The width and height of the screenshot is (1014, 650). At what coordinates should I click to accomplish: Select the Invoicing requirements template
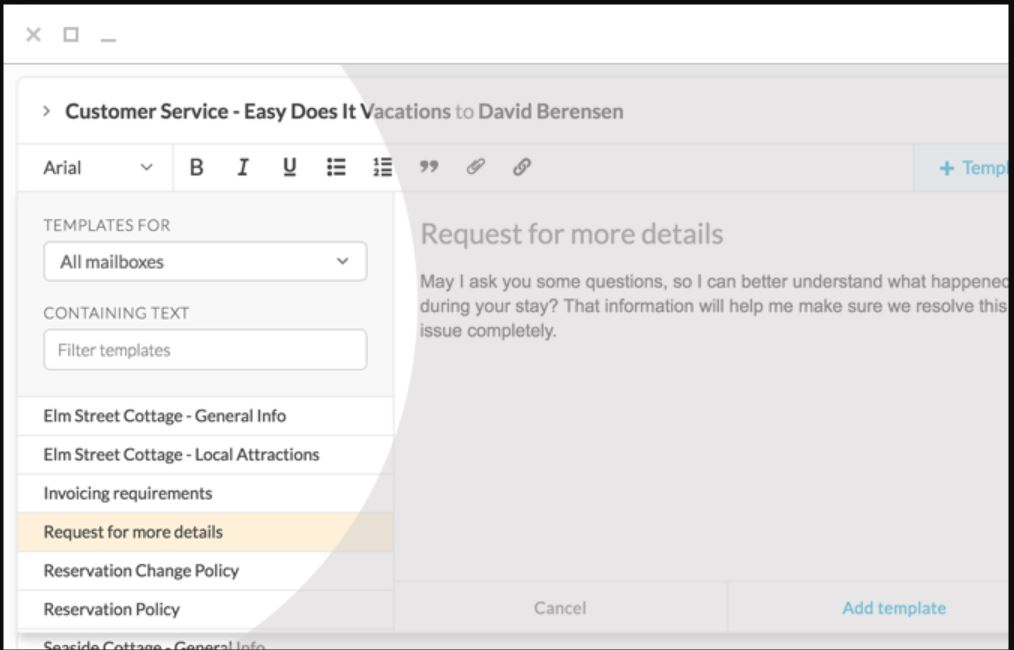tap(206, 493)
